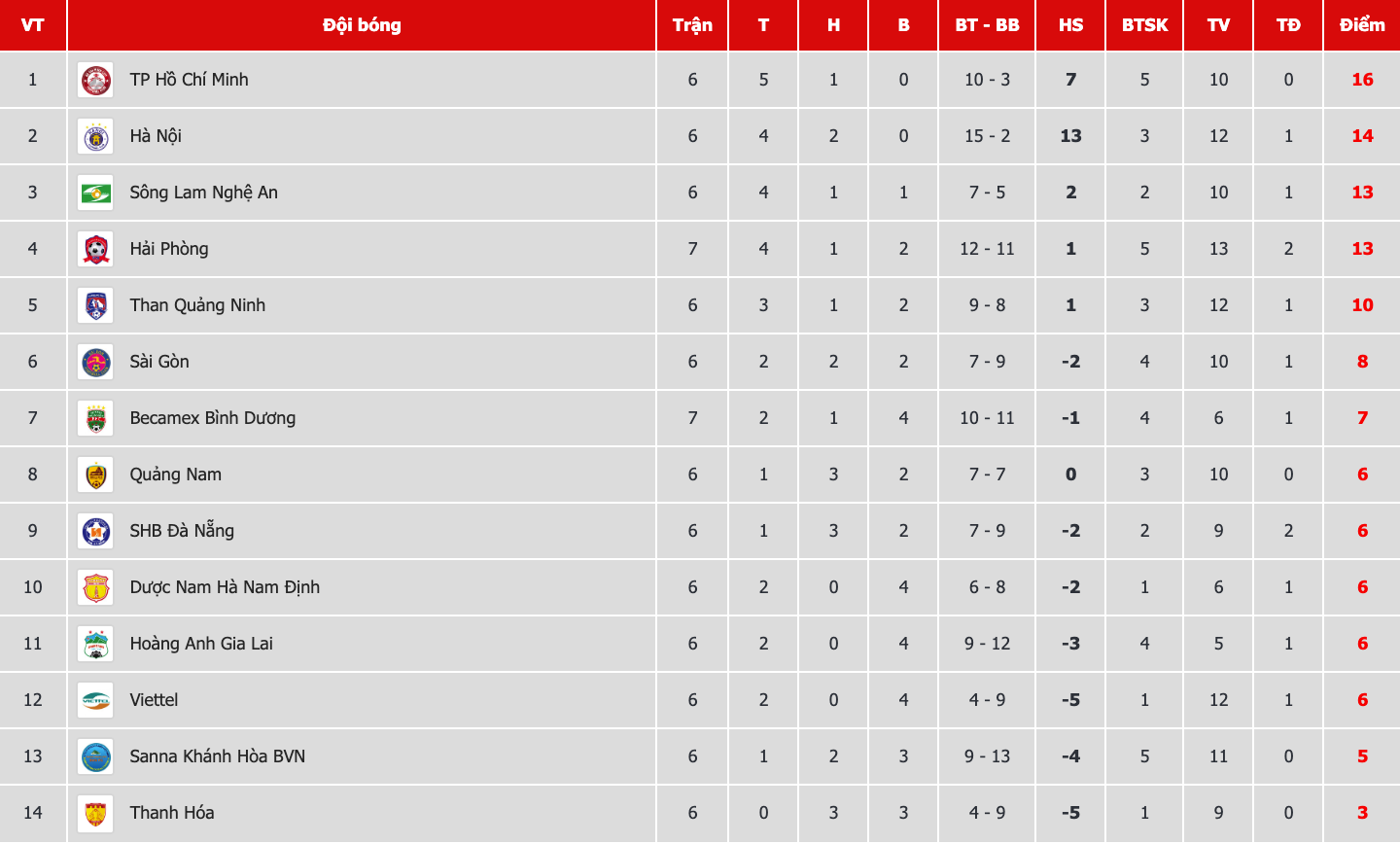The image size is (1400, 844).
Task: Click the Viettel team logo
Action: click(95, 700)
